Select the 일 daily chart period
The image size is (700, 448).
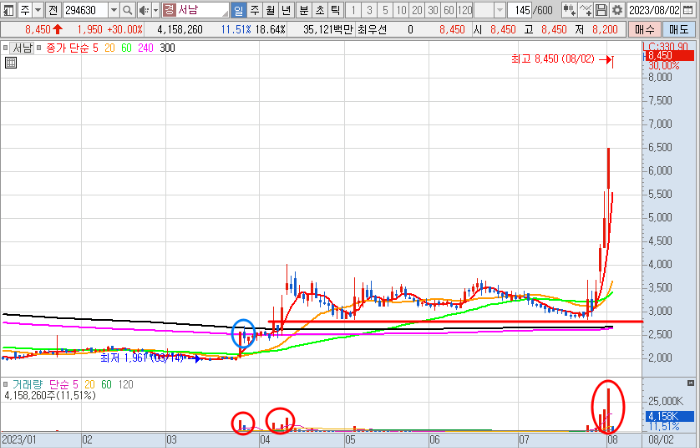(239, 10)
